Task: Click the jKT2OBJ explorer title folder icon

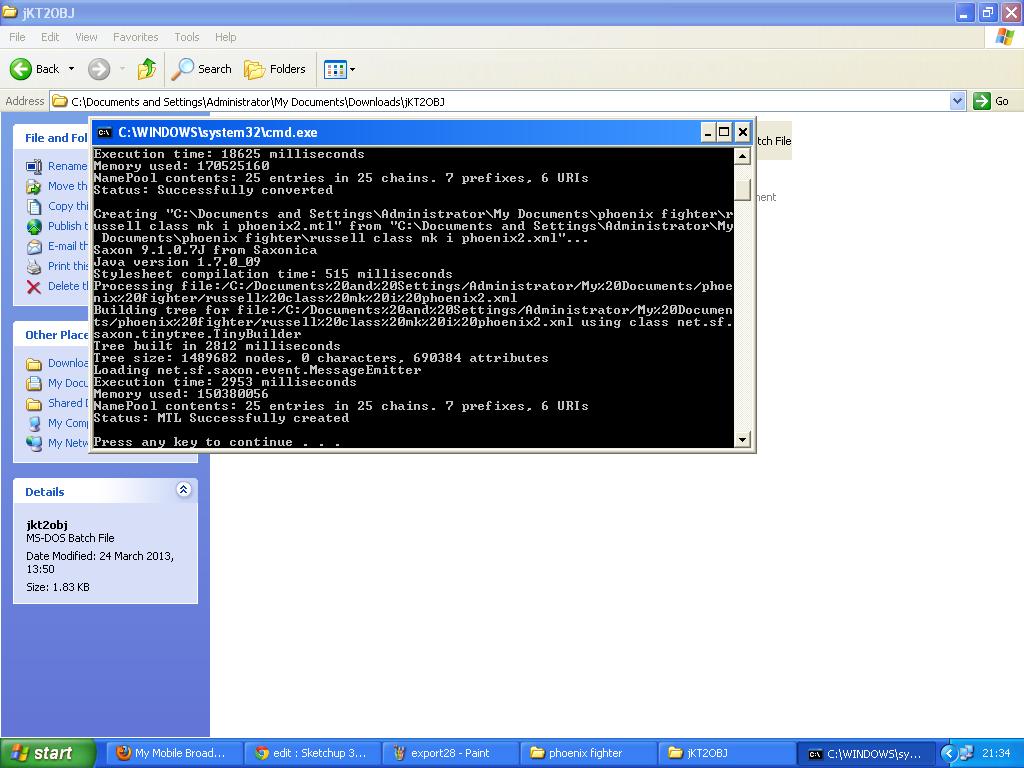Action: coord(9,12)
